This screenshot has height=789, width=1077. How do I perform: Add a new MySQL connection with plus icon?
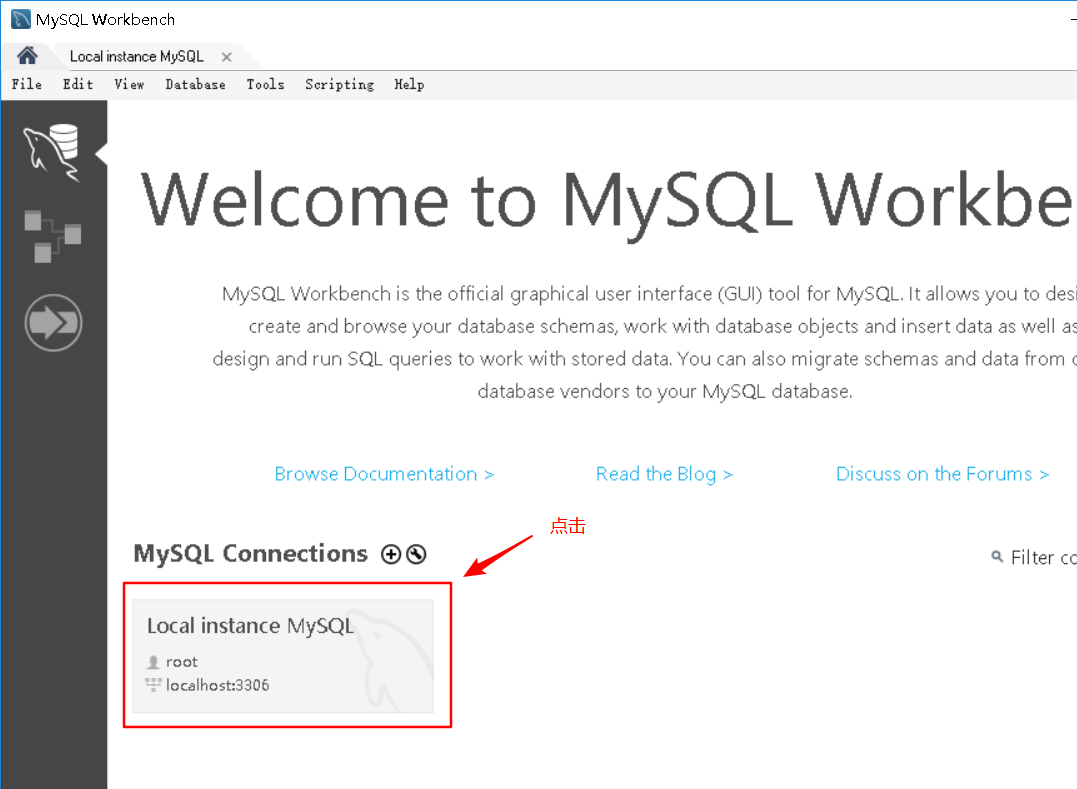point(391,553)
